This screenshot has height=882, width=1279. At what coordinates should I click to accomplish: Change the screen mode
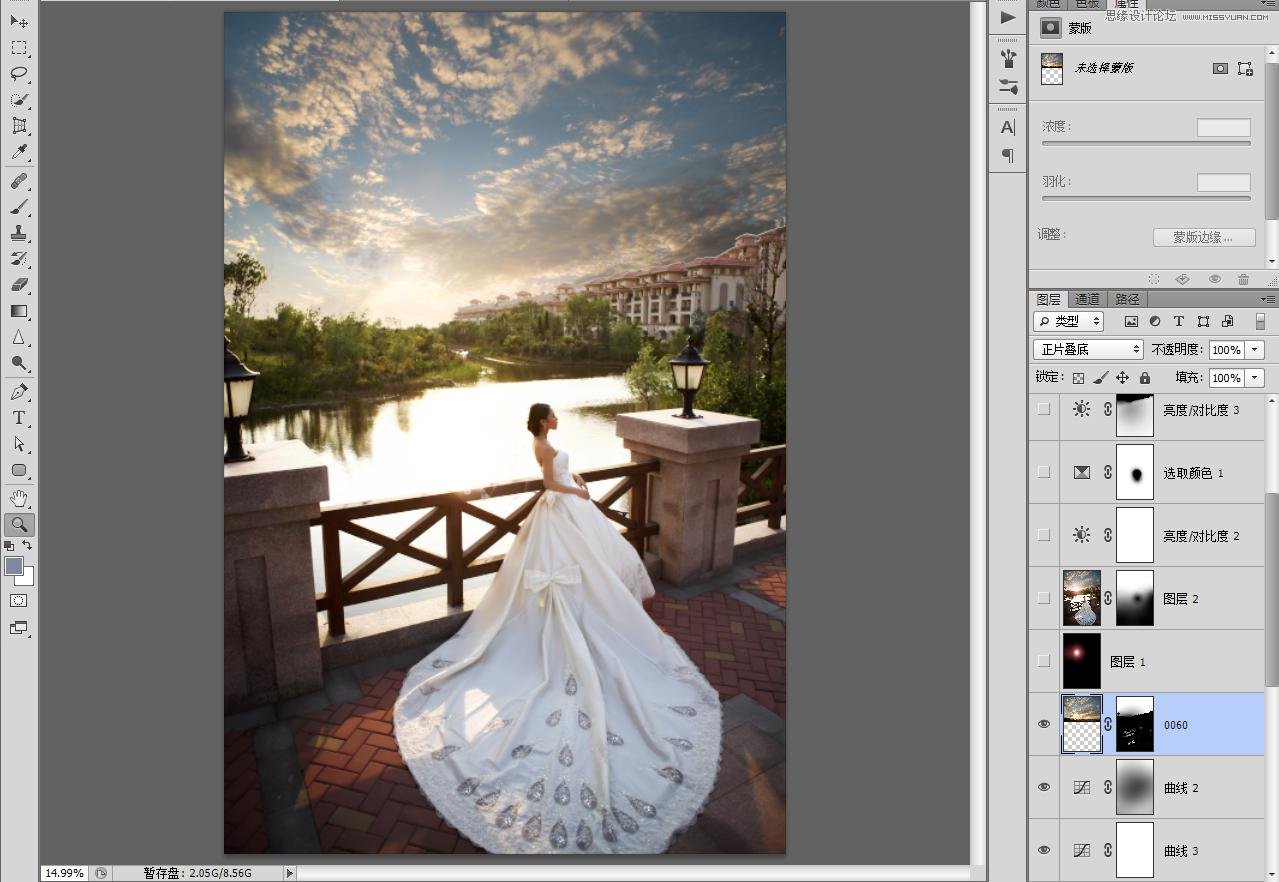[x=19, y=628]
